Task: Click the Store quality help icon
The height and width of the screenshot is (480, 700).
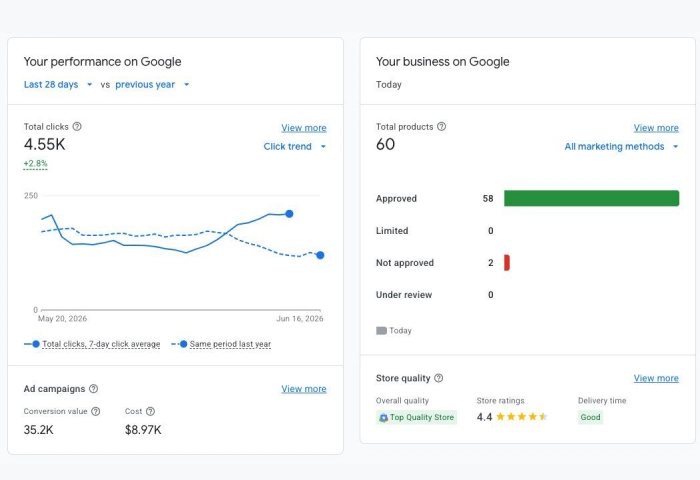Action: pos(439,378)
